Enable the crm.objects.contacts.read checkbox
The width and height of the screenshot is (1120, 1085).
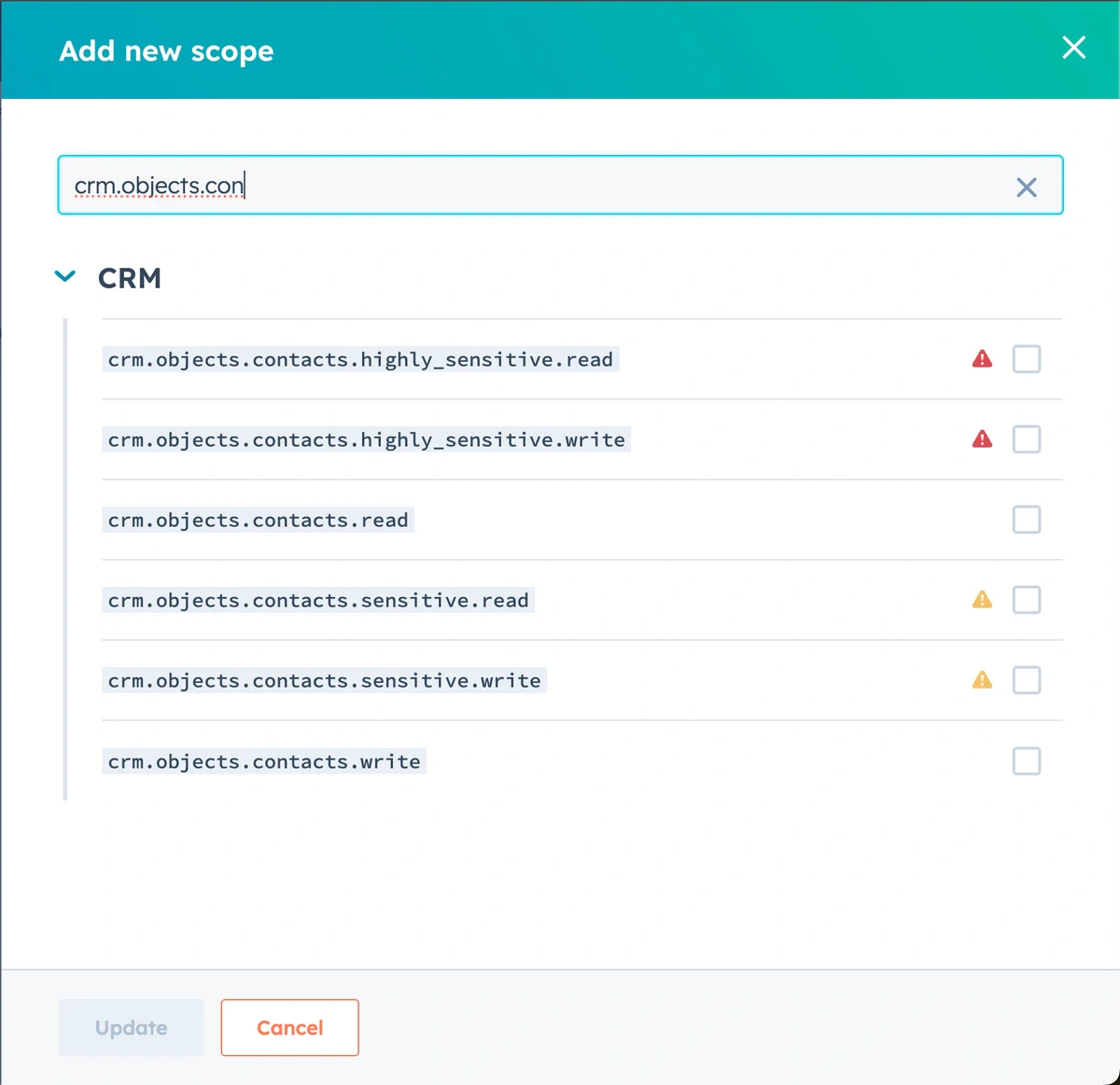1027,520
